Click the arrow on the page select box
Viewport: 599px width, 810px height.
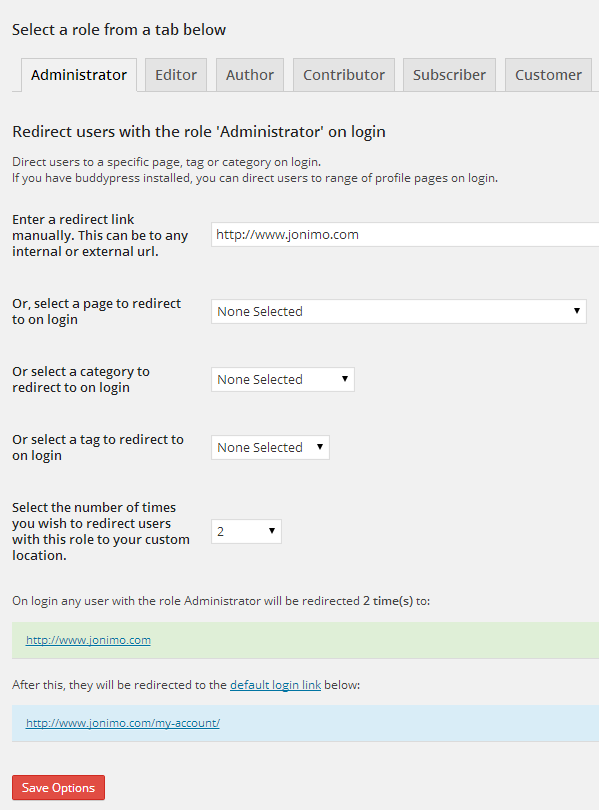577,311
